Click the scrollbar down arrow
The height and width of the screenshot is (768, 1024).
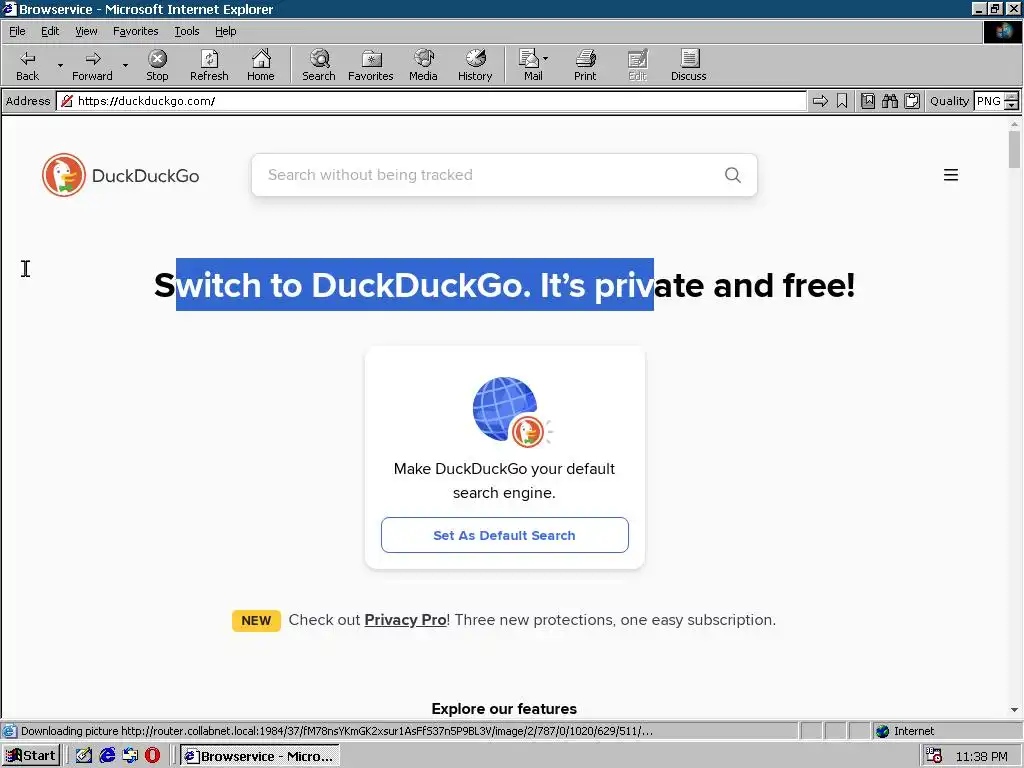coord(1014,710)
